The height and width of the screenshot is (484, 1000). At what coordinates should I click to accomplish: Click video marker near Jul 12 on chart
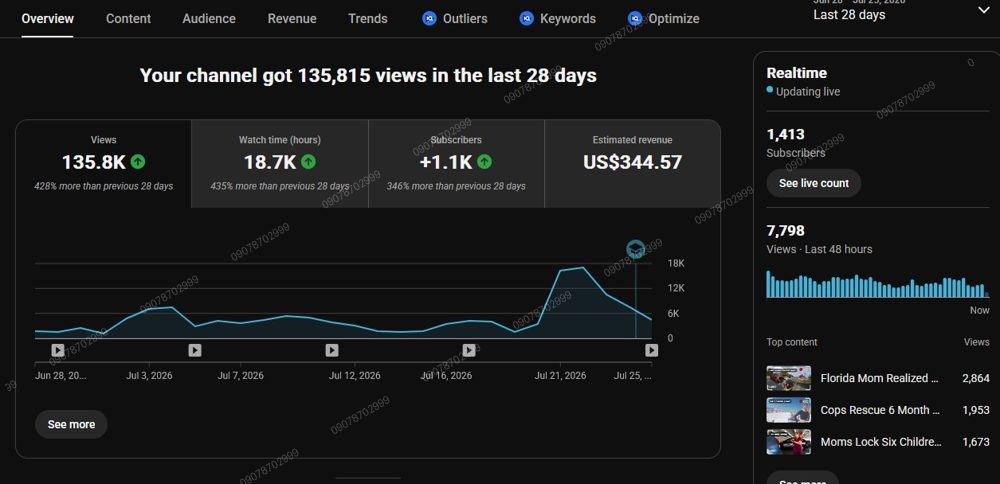coord(332,350)
